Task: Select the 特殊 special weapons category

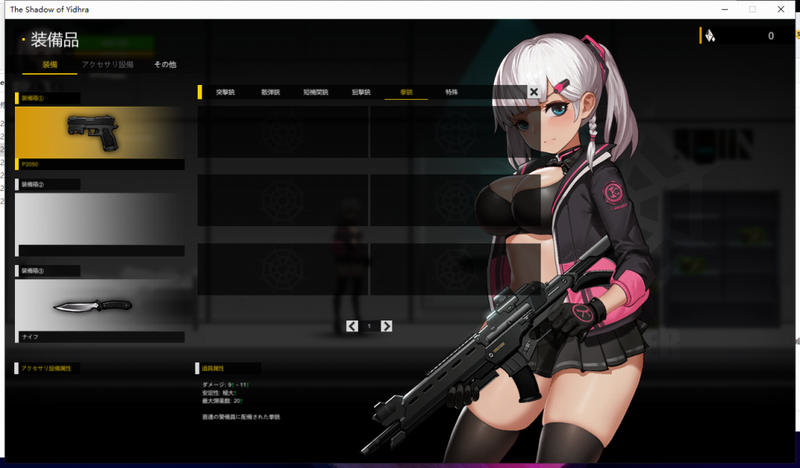Action: pos(451,92)
